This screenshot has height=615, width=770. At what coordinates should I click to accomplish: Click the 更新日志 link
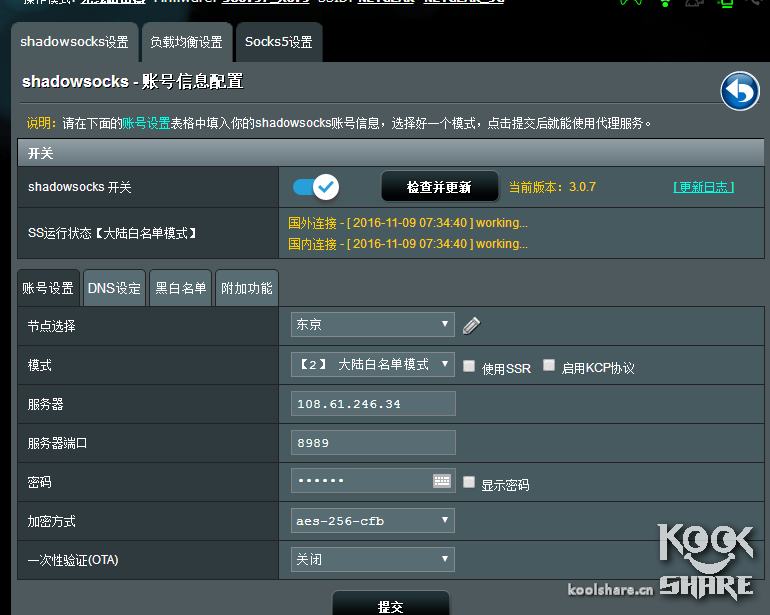pyautogui.click(x=703, y=187)
